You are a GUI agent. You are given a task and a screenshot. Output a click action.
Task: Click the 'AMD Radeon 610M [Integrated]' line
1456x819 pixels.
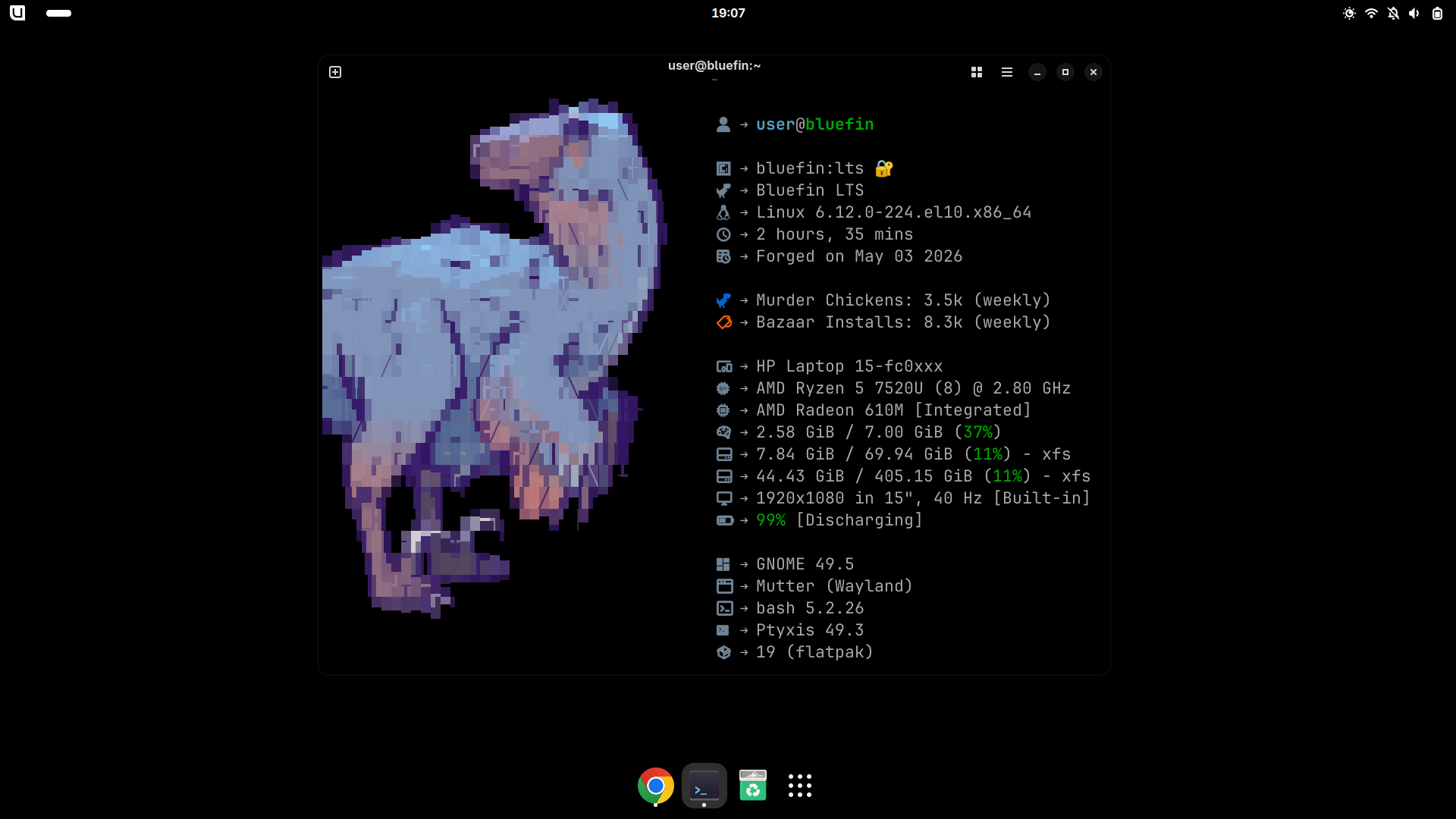(893, 410)
